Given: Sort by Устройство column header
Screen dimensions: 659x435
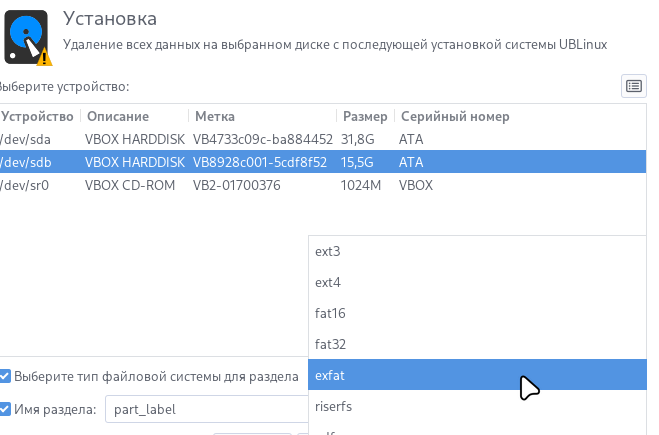Looking at the screenshot, I should pyautogui.click(x=37, y=116).
